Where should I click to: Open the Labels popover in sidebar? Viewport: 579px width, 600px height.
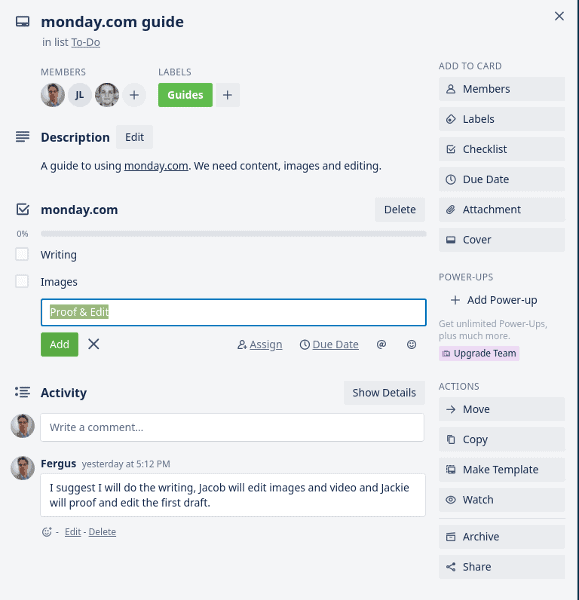point(502,119)
